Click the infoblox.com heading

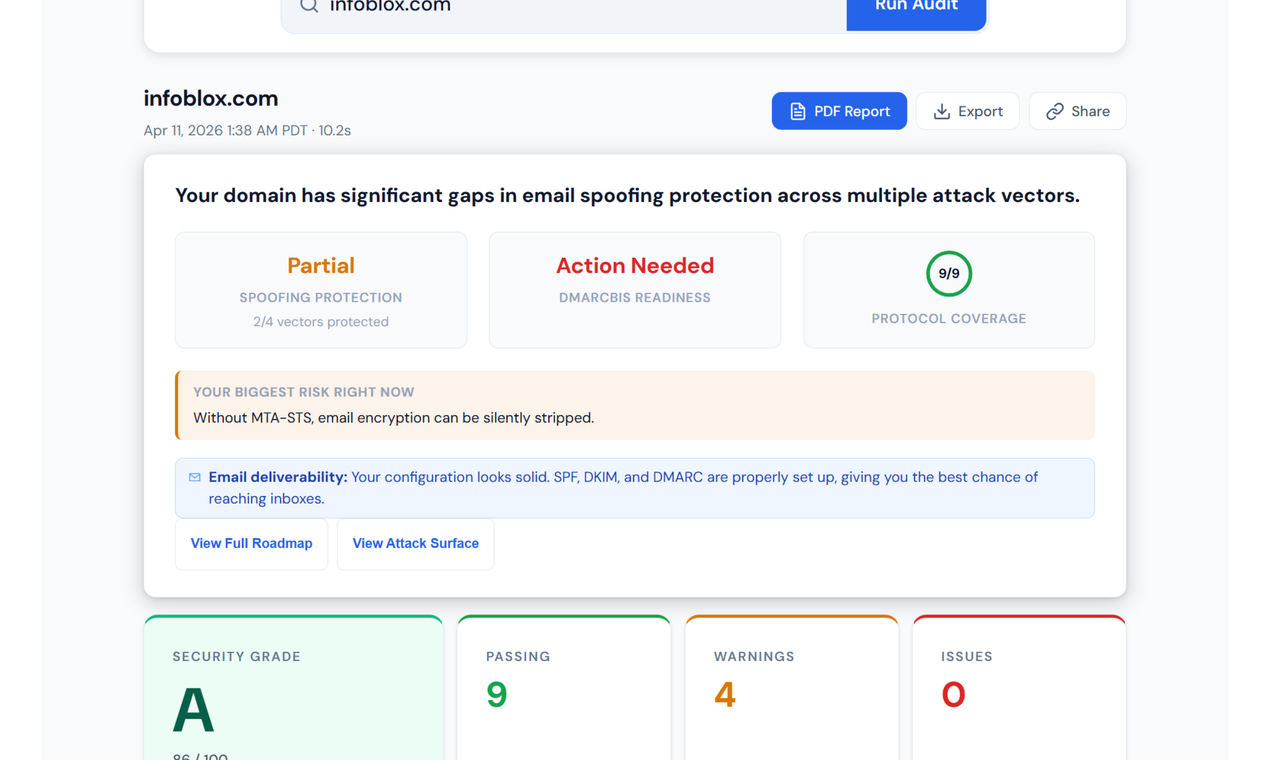click(x=211, y=98)
